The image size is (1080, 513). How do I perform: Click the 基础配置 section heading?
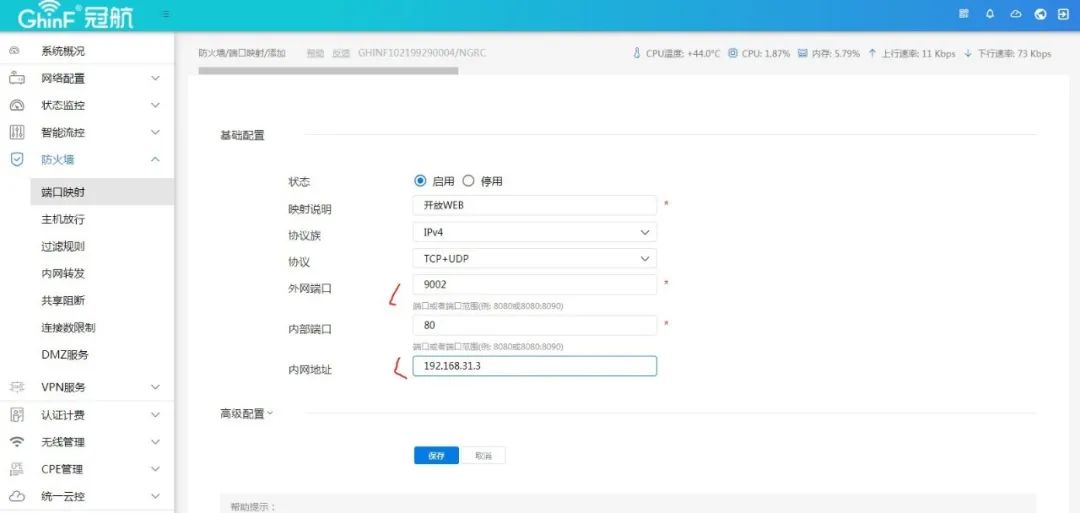tap(242, 136)
